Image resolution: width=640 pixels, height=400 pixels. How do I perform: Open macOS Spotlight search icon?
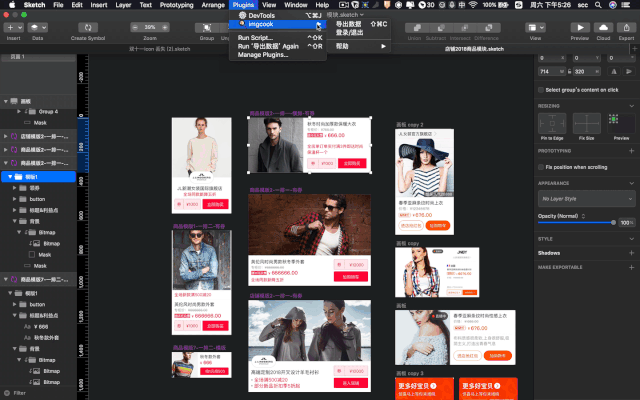point(598,5)
